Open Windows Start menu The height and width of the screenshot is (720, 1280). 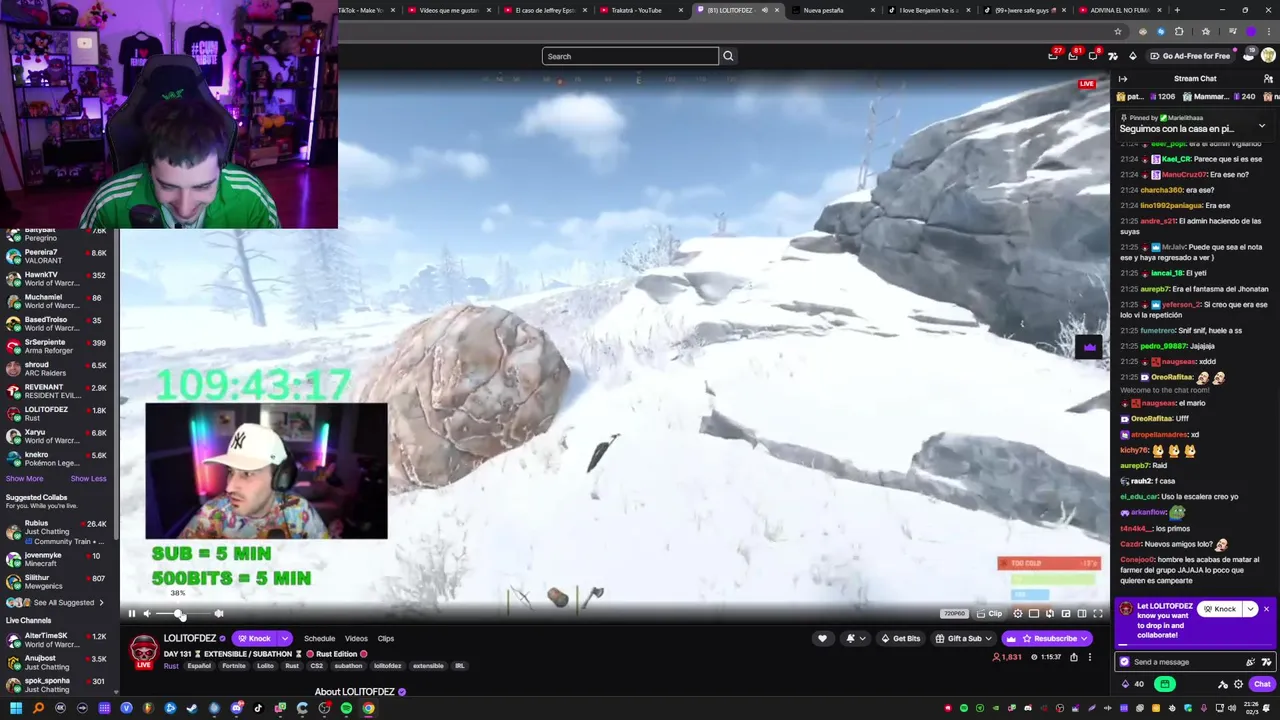(x=15, y=708)
